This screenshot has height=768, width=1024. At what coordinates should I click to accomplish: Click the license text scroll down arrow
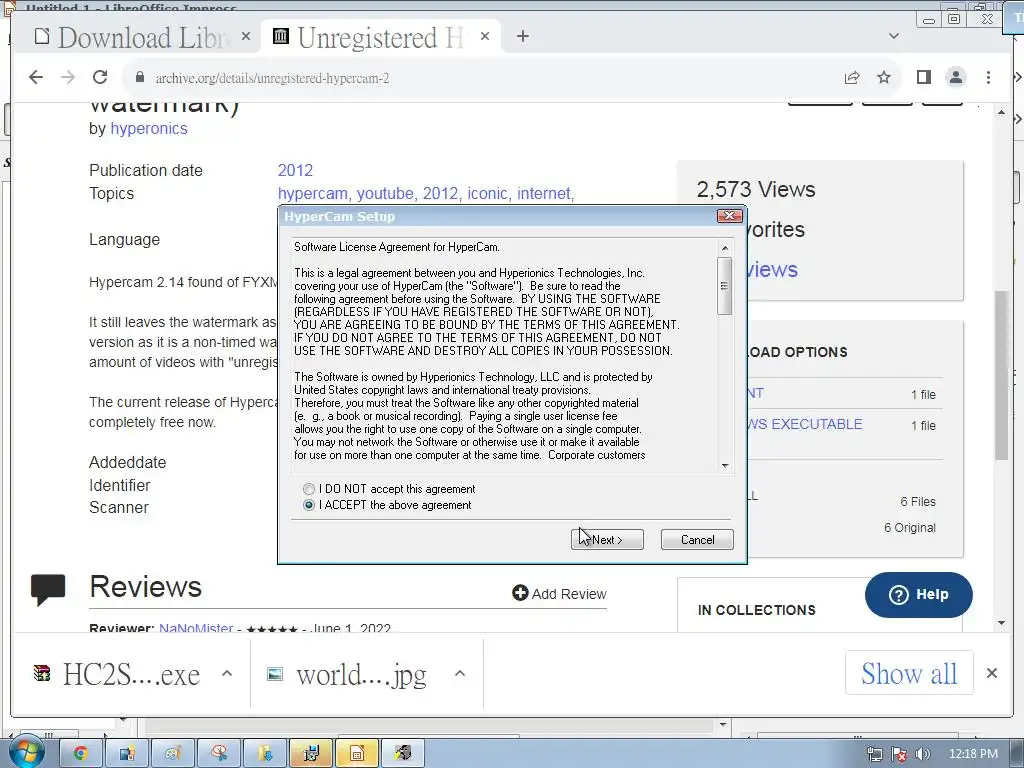tap(724, 466)
